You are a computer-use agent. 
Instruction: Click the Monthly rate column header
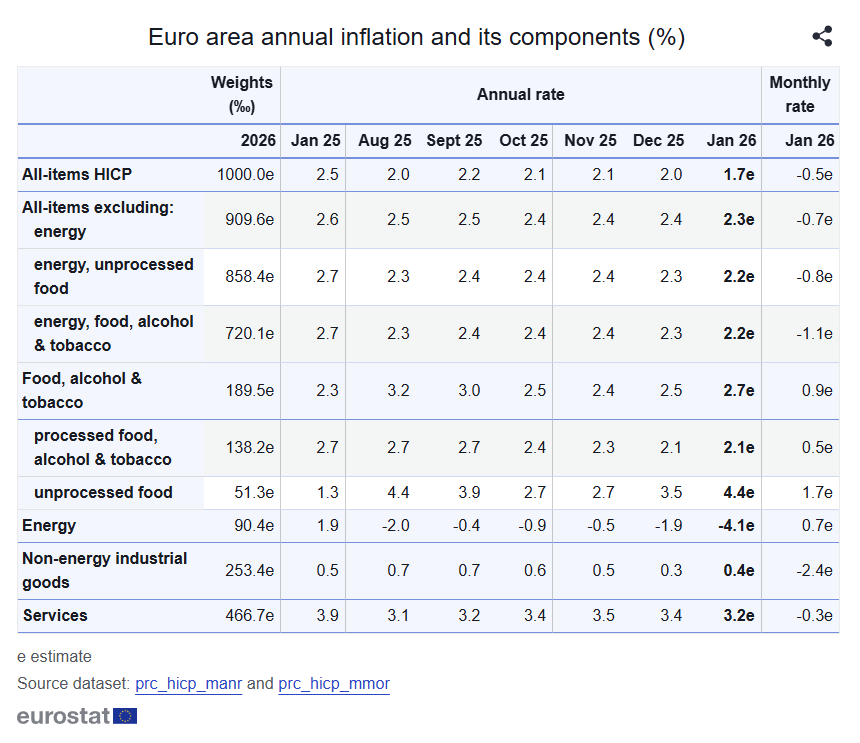point(799,94)
